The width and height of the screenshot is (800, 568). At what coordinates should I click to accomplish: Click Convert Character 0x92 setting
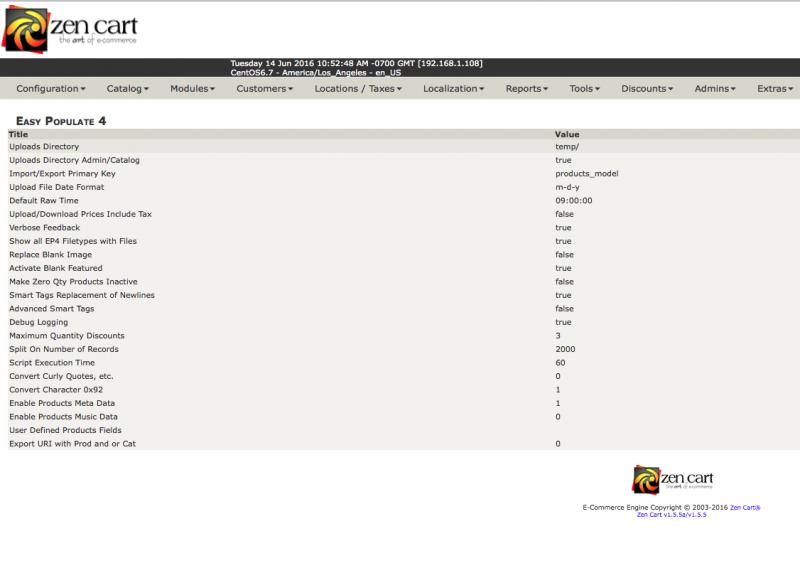404,390
